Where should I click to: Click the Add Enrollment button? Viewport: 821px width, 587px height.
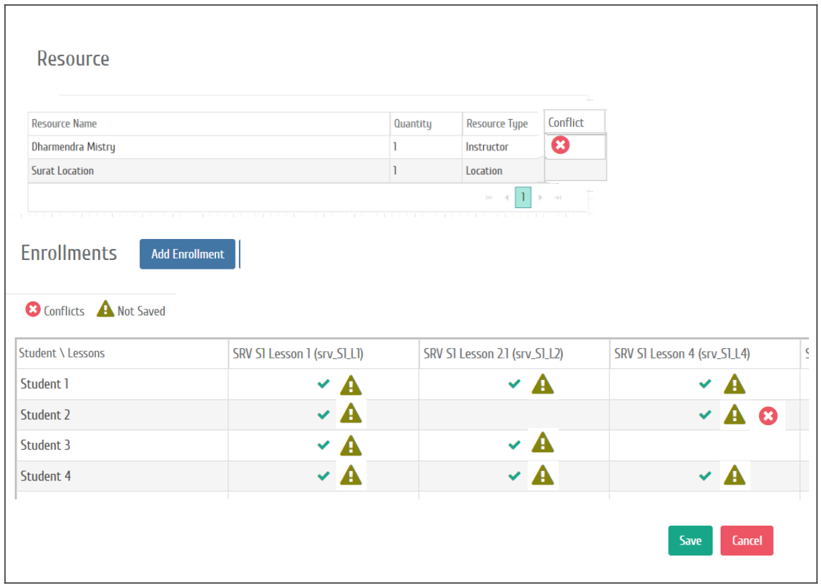click(187, 254)
